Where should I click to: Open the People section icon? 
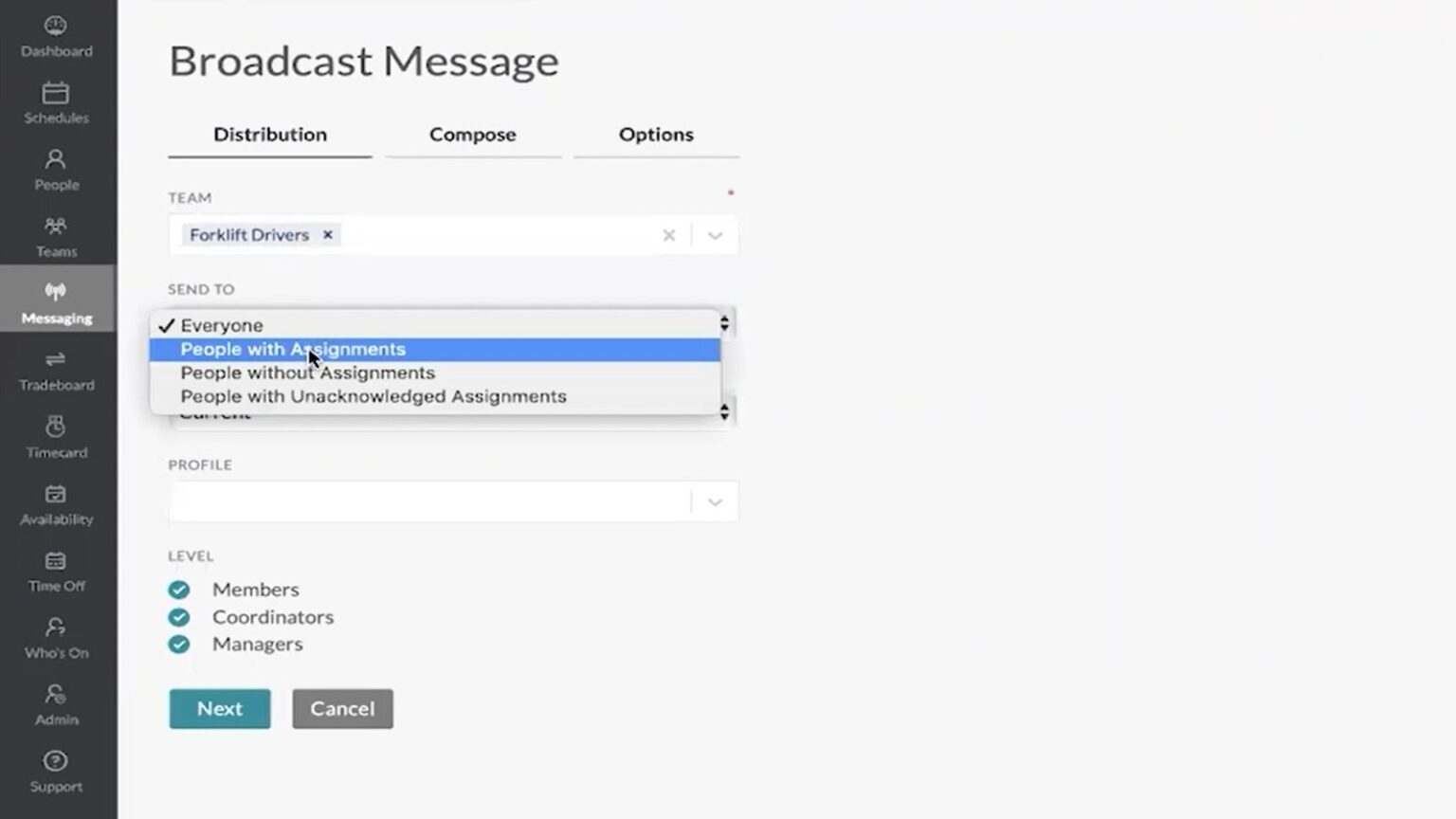[56, 160]
